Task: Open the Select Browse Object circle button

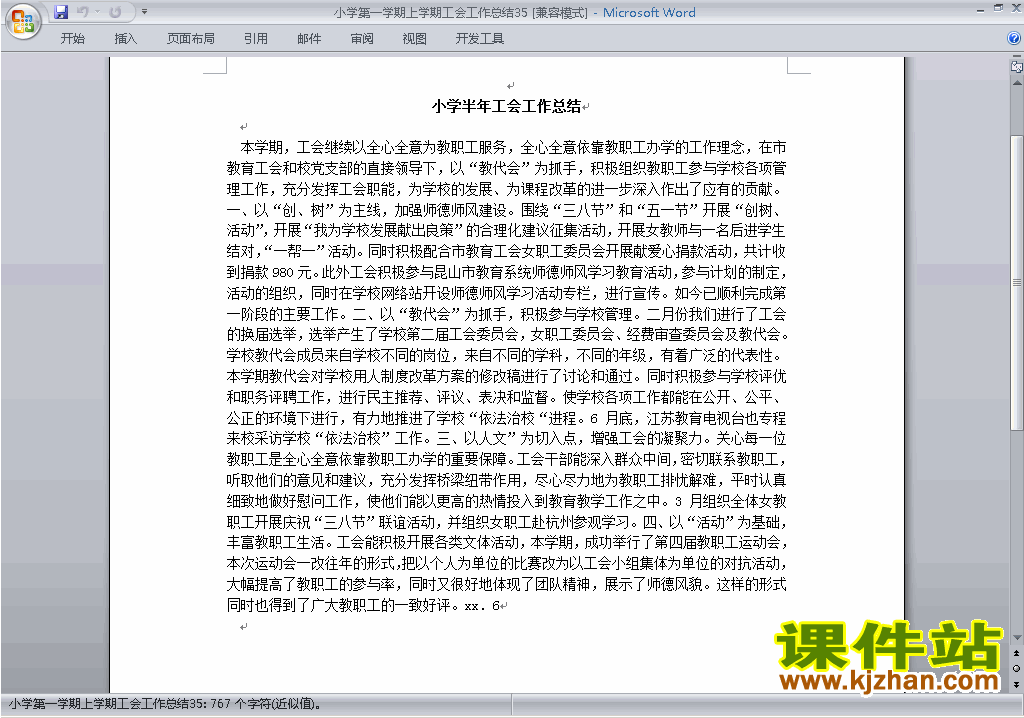Action: tap(1016, 668)
